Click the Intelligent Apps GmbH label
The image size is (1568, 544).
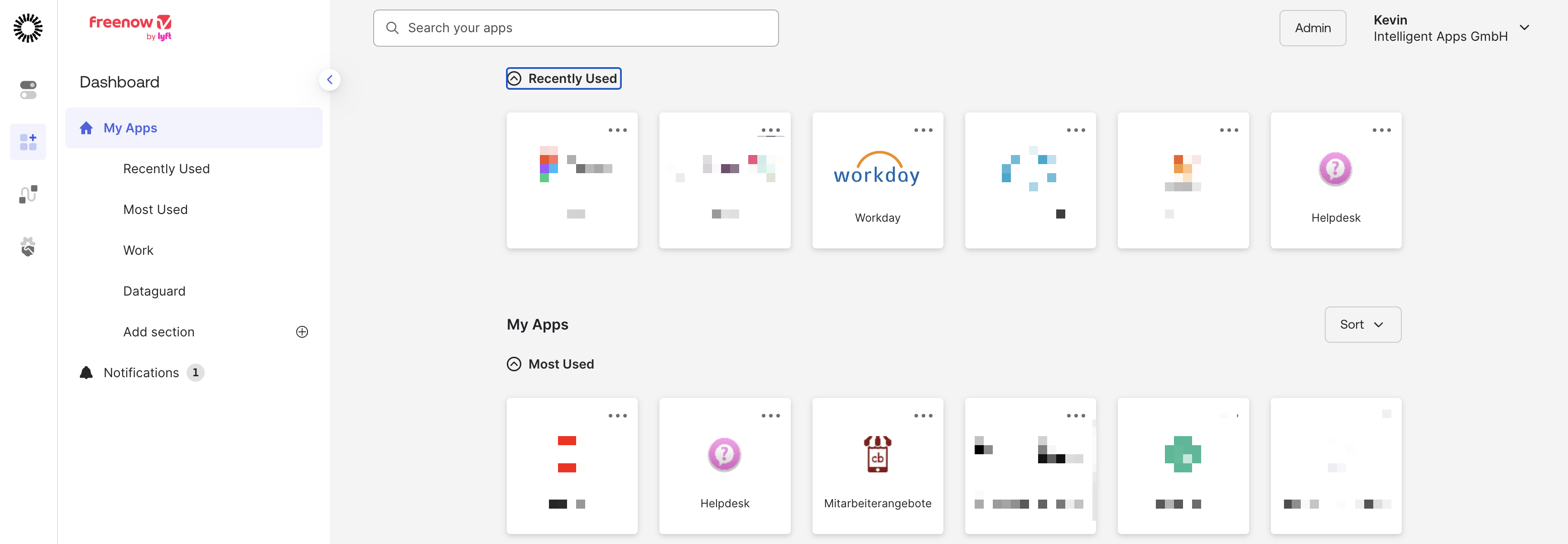(x=1441, y=37)
